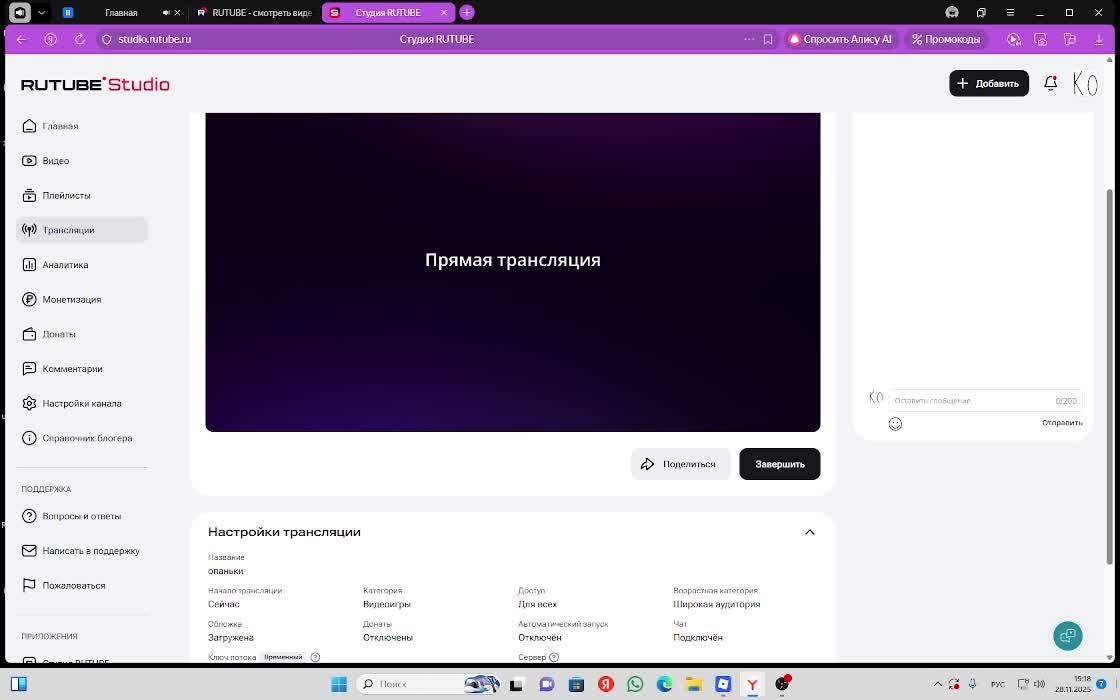Mute the audio-playing tab
The width and height of the screenshot is (1120, 700).
(x=166, y=13)
